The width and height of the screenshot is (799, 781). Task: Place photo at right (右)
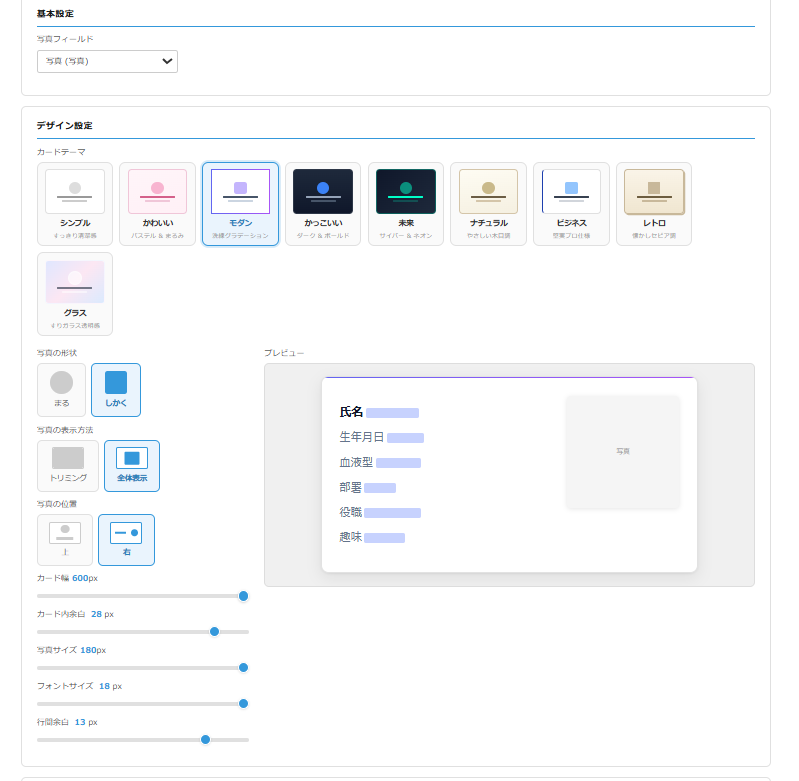126,540
